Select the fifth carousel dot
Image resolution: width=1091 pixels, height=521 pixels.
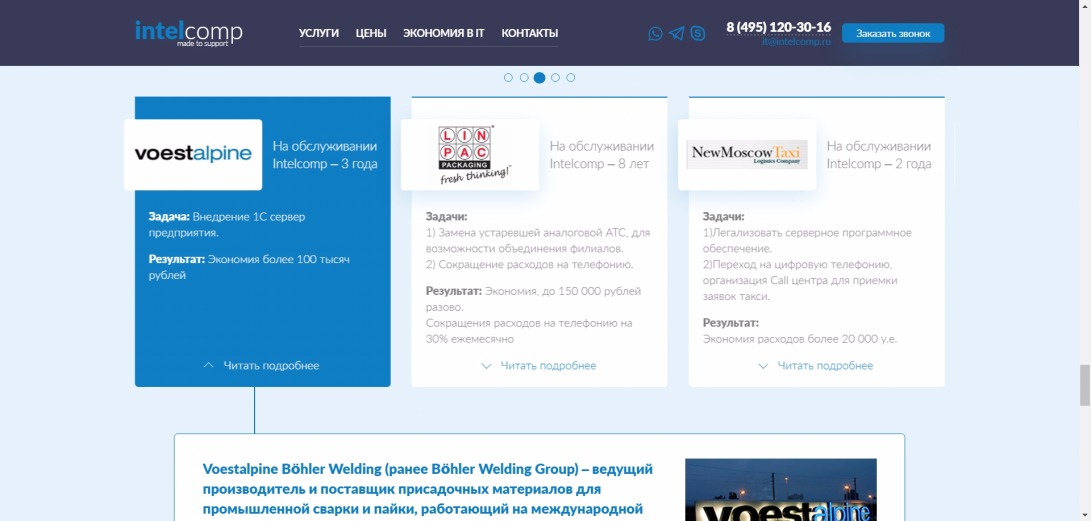[571, 78]
